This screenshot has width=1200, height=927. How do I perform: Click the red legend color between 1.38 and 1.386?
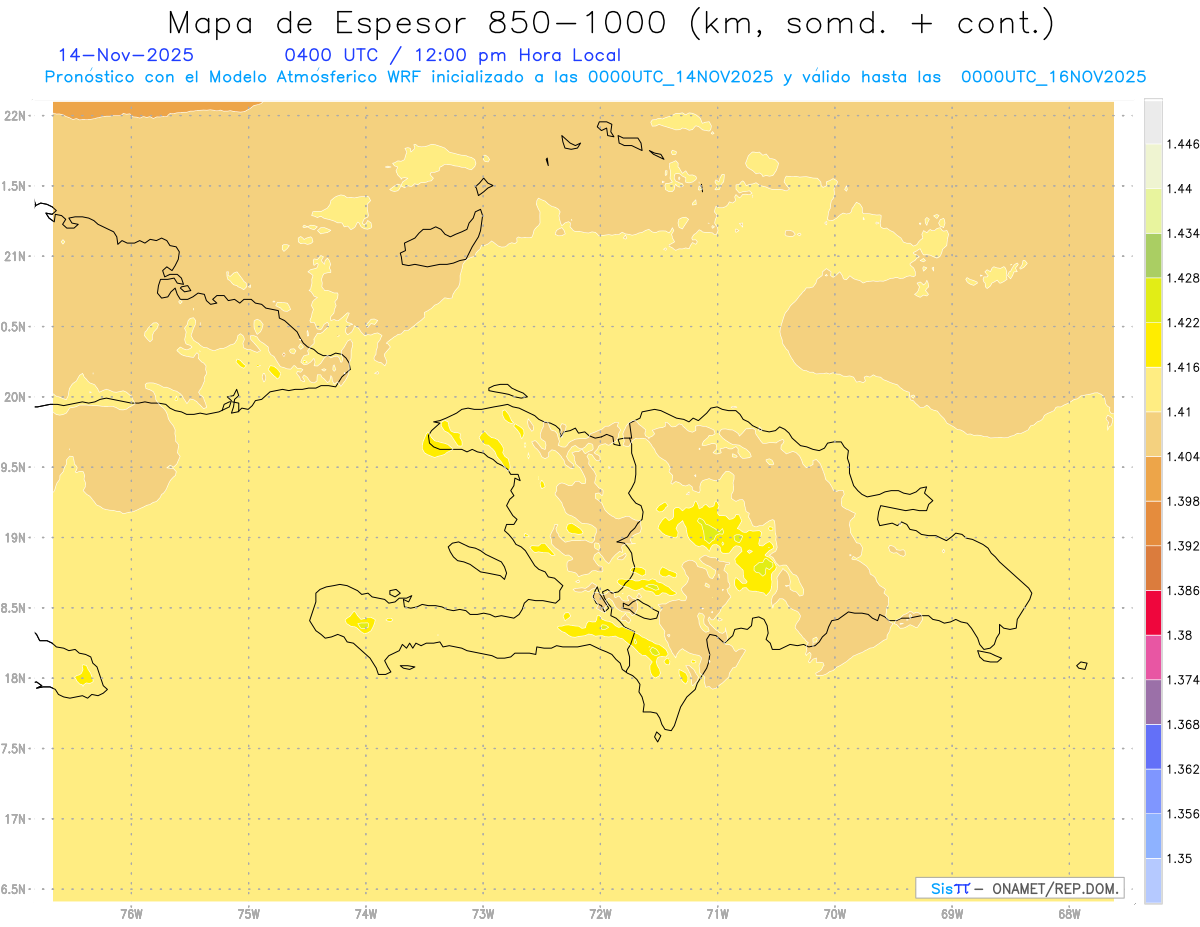coord(1153,612)
